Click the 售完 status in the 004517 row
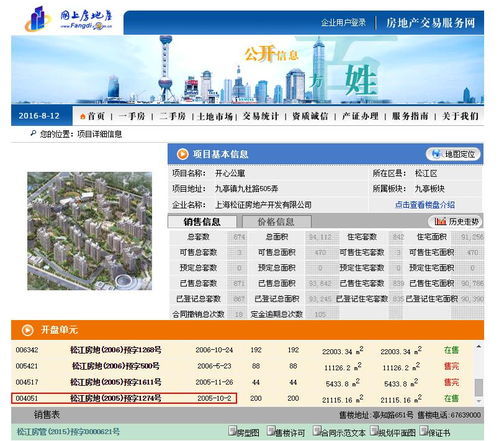The height and width of the screenshot is (441, 499). (452, 382)
